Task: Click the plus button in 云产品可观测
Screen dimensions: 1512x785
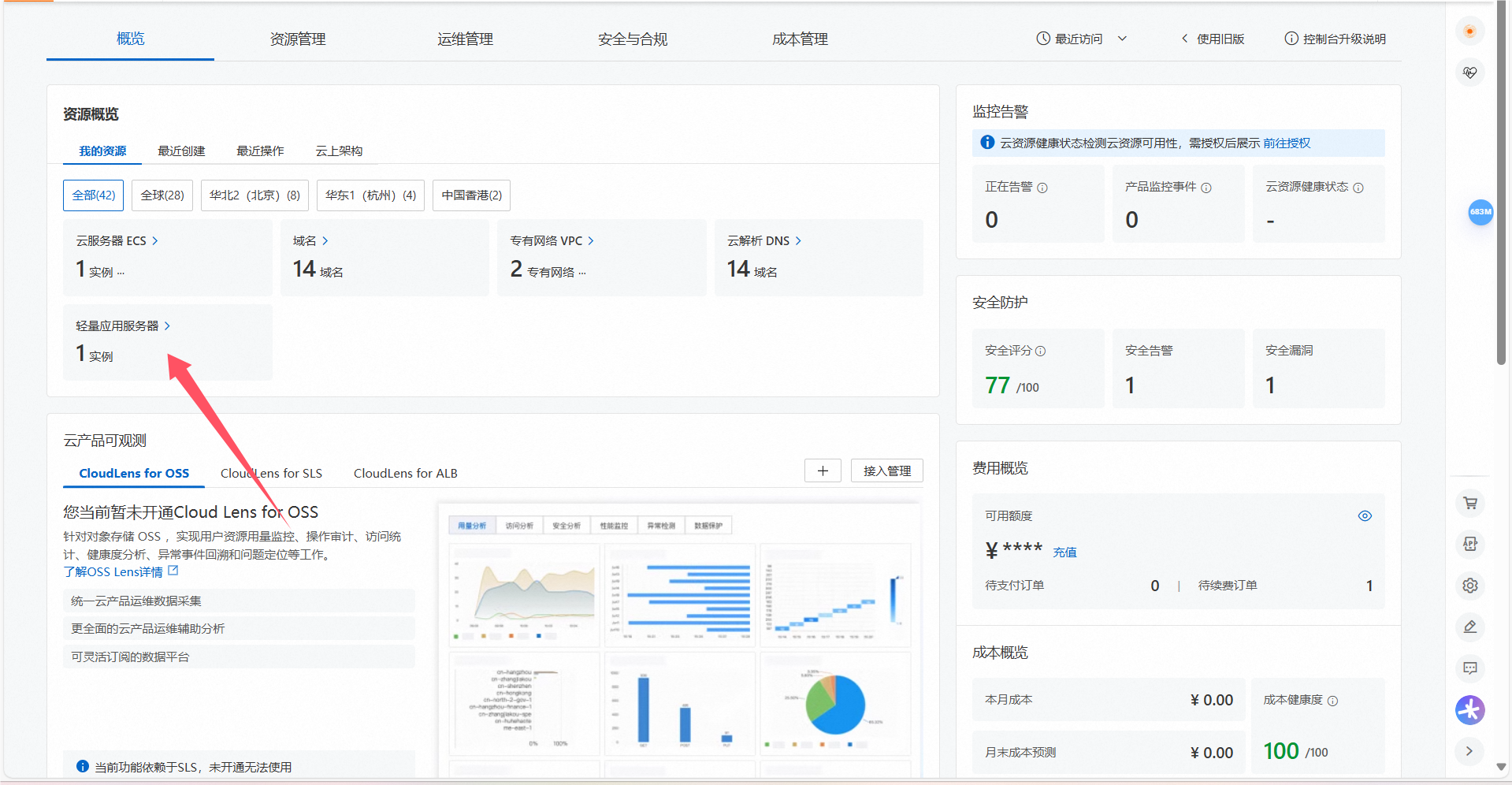Action: [x=823, y=471]
